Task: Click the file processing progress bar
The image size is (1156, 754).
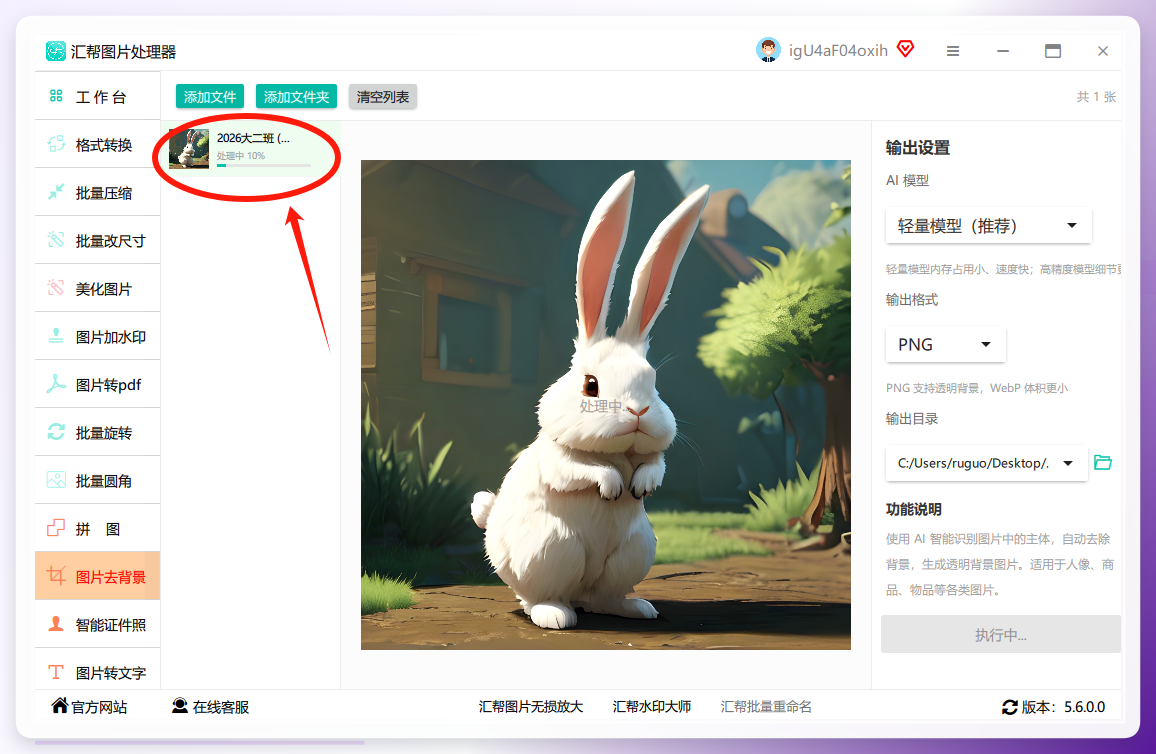Action: (x=263, y=165)
